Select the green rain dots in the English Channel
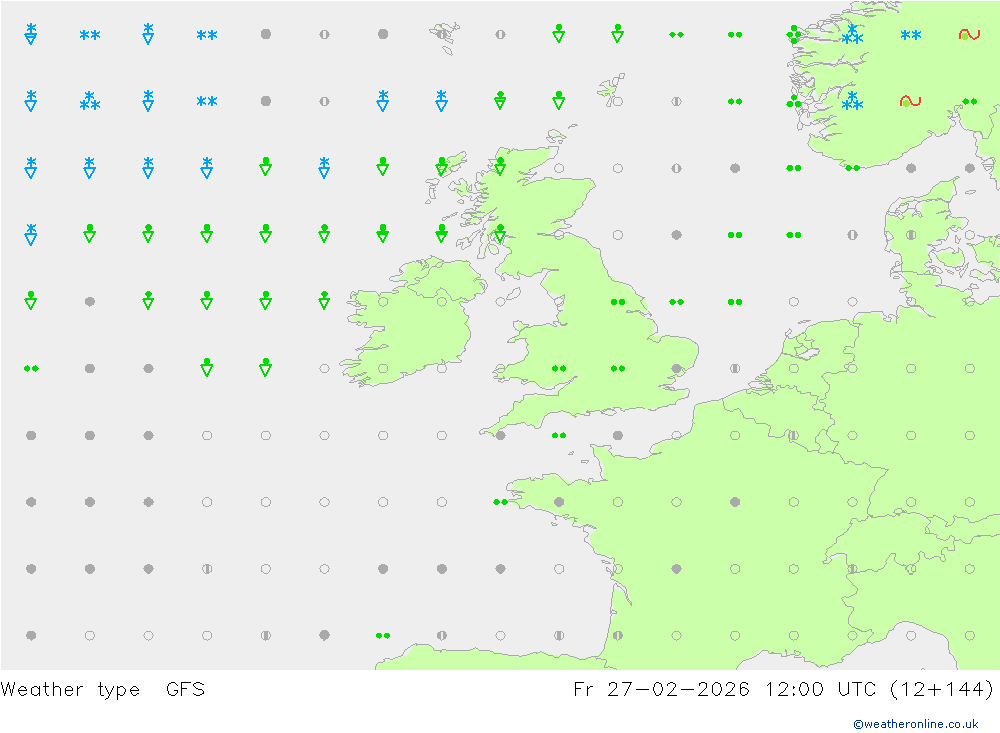The width and height of the screenshot is (1000, 733). click(x=559, y=435)
